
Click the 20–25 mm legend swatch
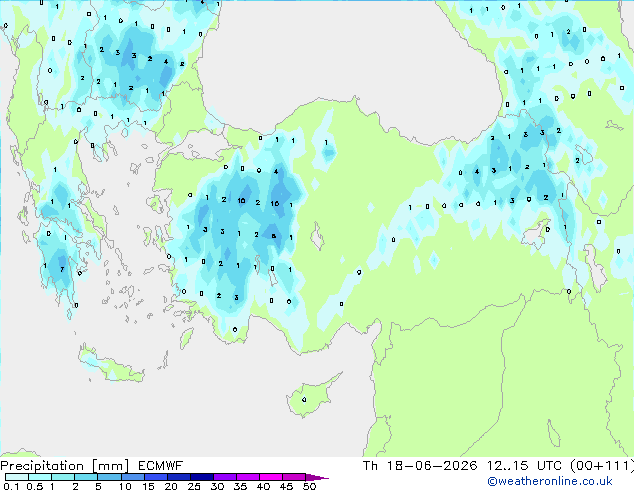pyautogui.click(x=178, y=477)
